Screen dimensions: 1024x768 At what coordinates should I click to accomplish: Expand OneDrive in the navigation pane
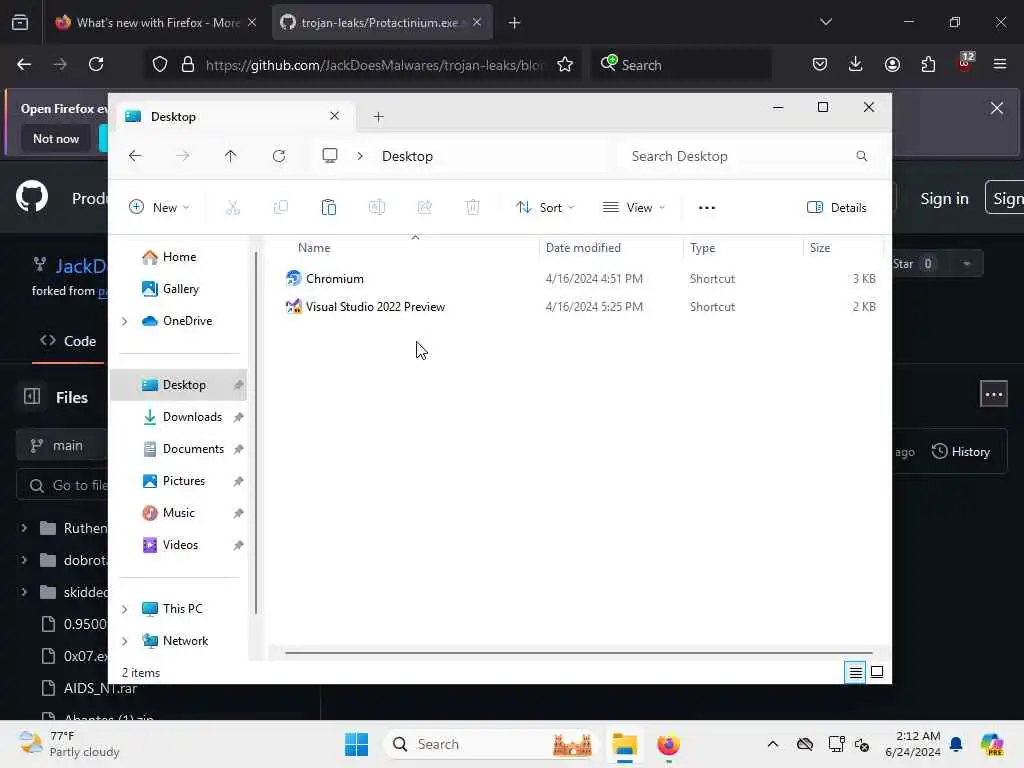pyautogui.click(x=124, y=321)
